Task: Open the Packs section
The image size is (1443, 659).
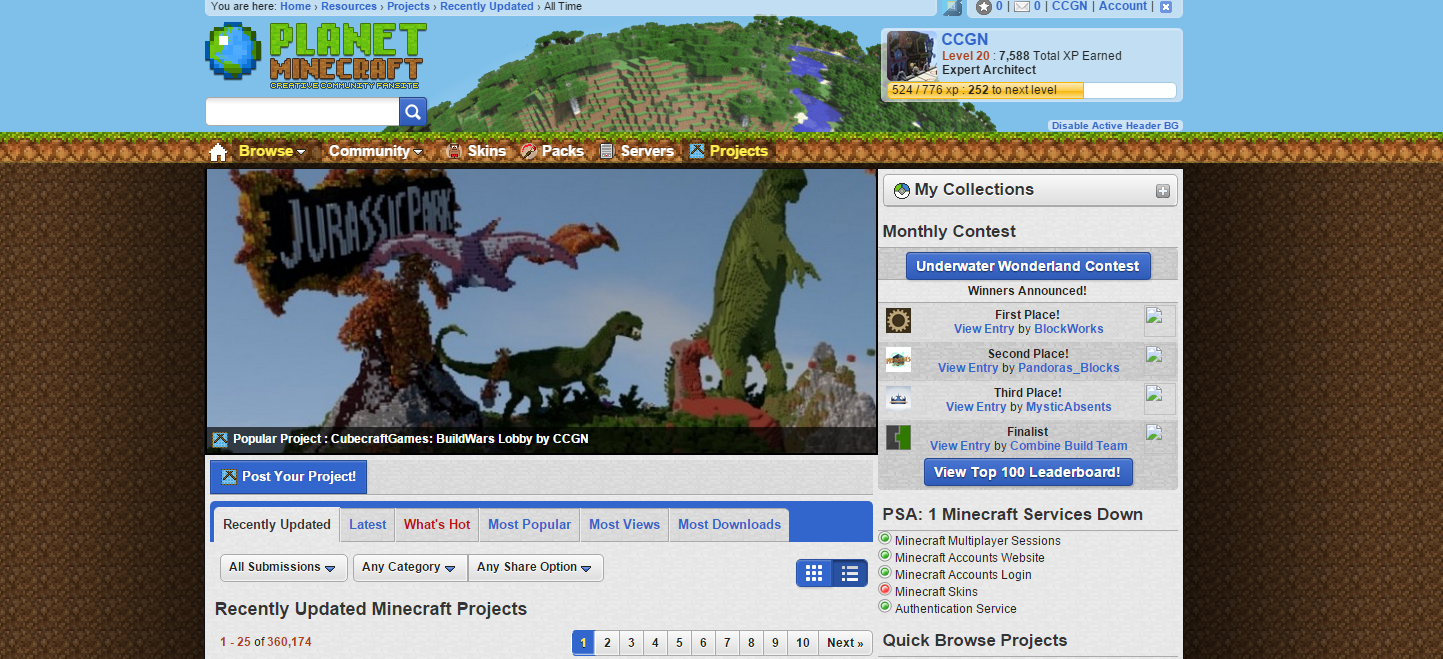Action: click(x=552, y=151)
